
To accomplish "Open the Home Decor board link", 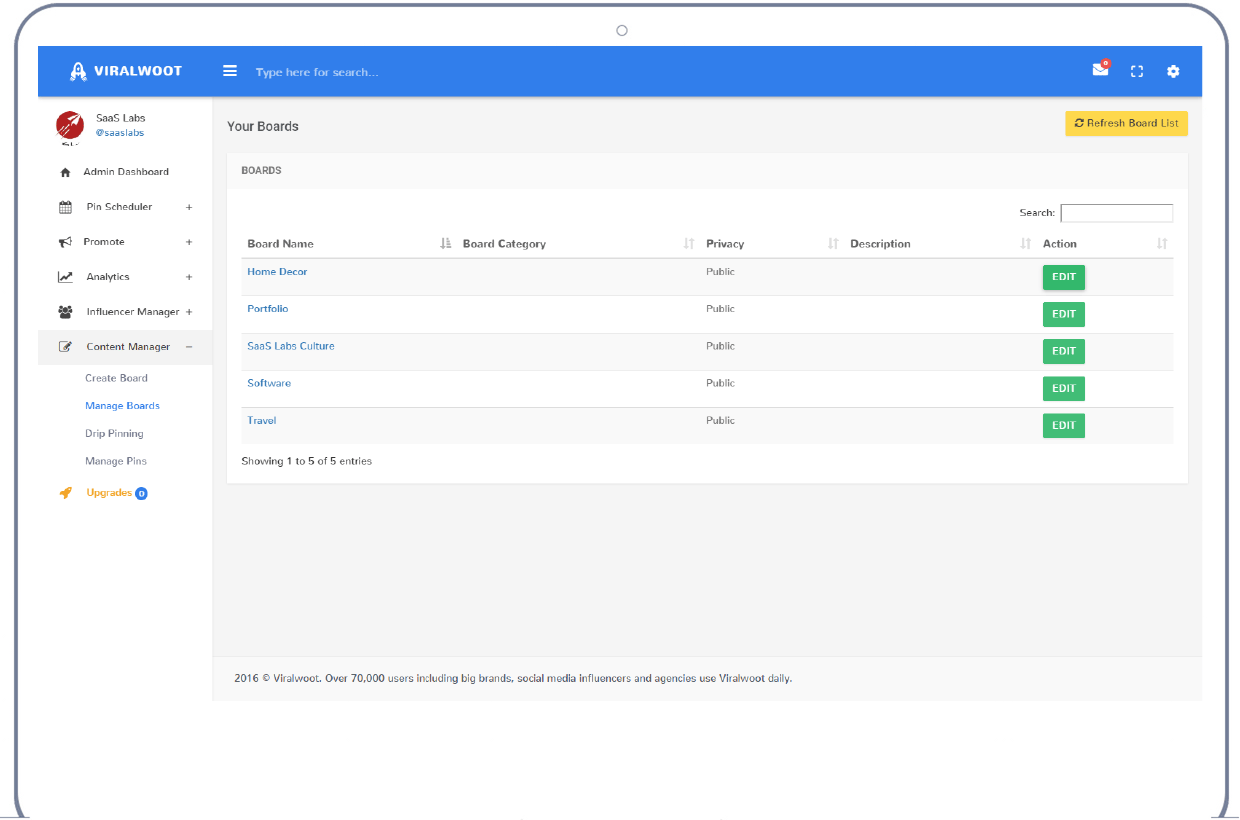I will (x=277, y=272).
